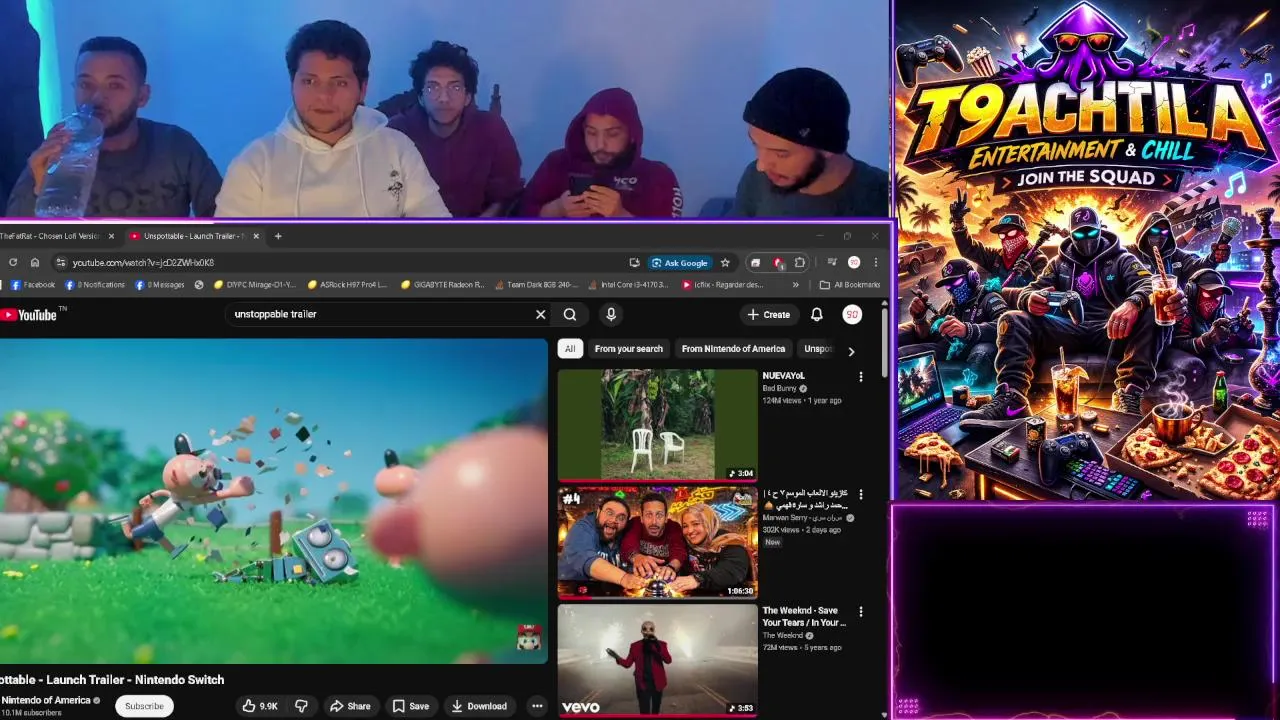Bookmark this page with the star icon
This screenshot has width=1280, height=720.
pos(725,263)
